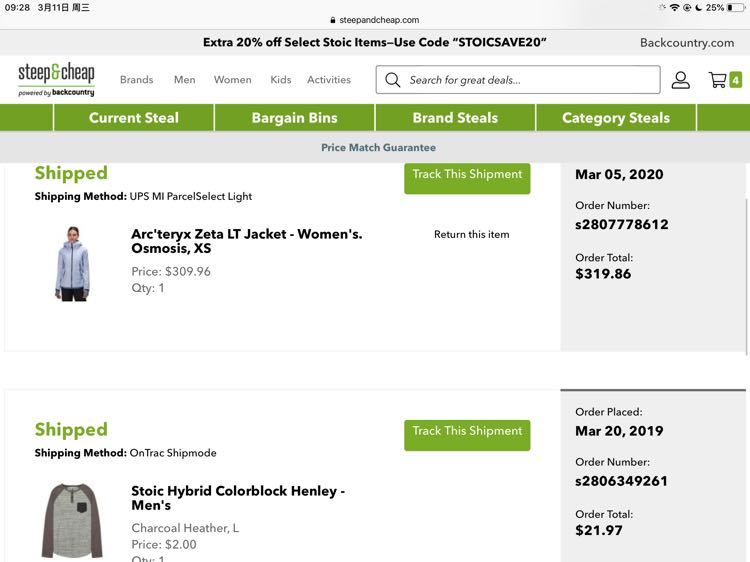This screenshot has height=562, width=750.
Task: Open the shopping cart icon
Action: (x=717, y=80)
